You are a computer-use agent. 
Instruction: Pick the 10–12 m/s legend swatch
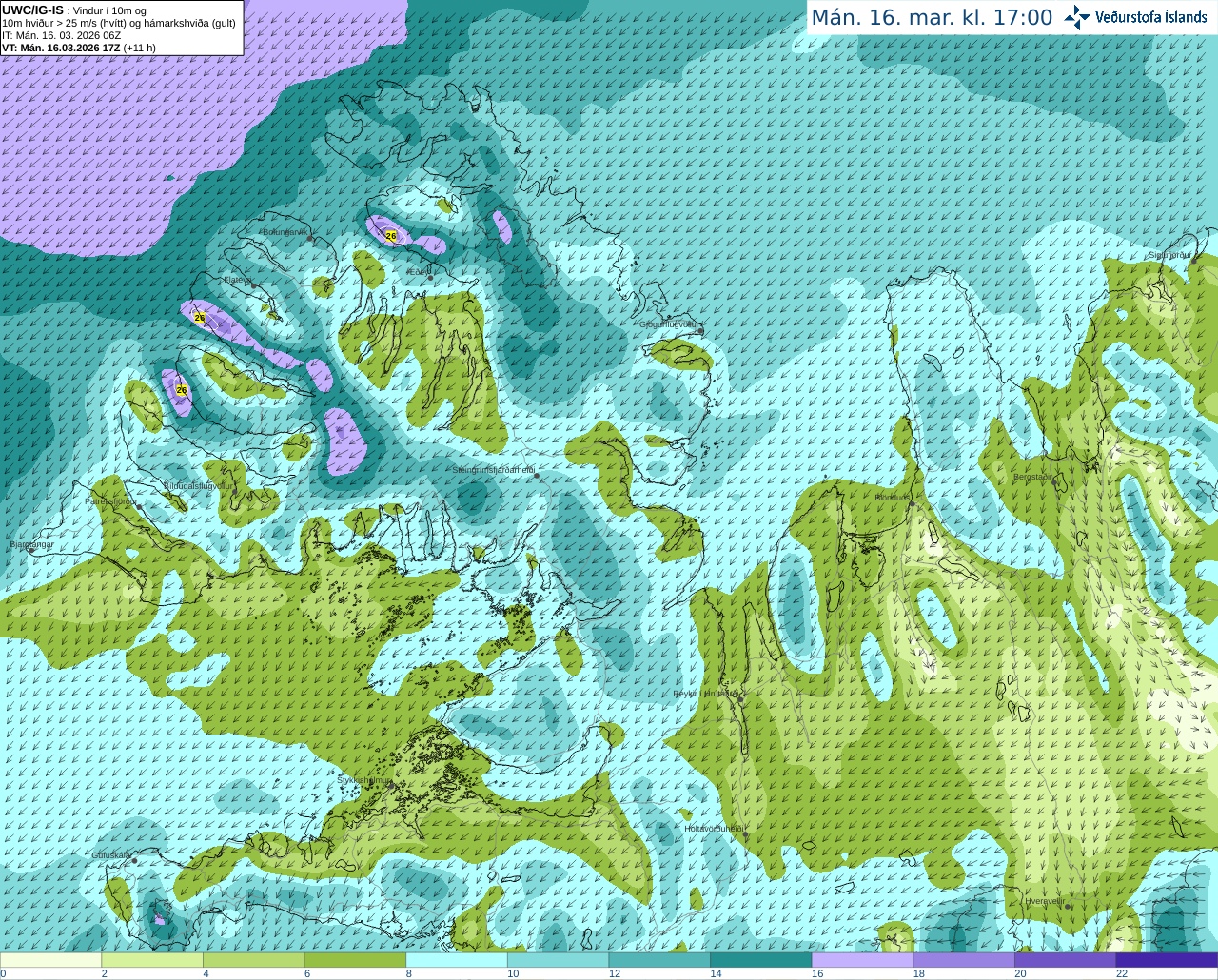559,960
